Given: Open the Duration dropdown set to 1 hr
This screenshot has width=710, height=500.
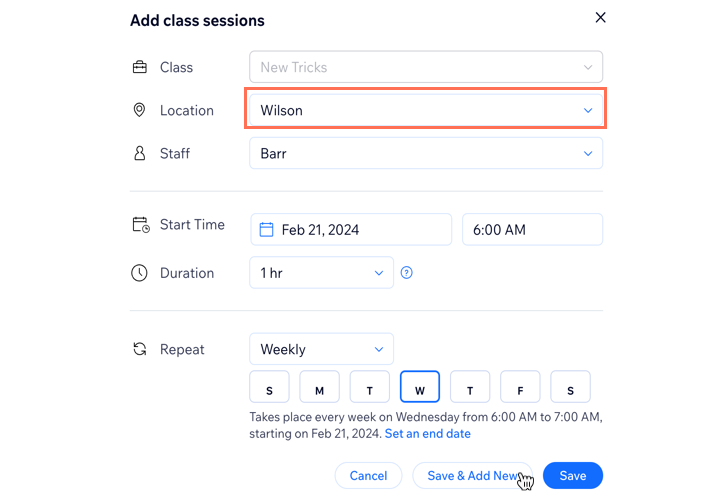Looking at the screenshot, I should pyautogui.click(x=321, y=273).
